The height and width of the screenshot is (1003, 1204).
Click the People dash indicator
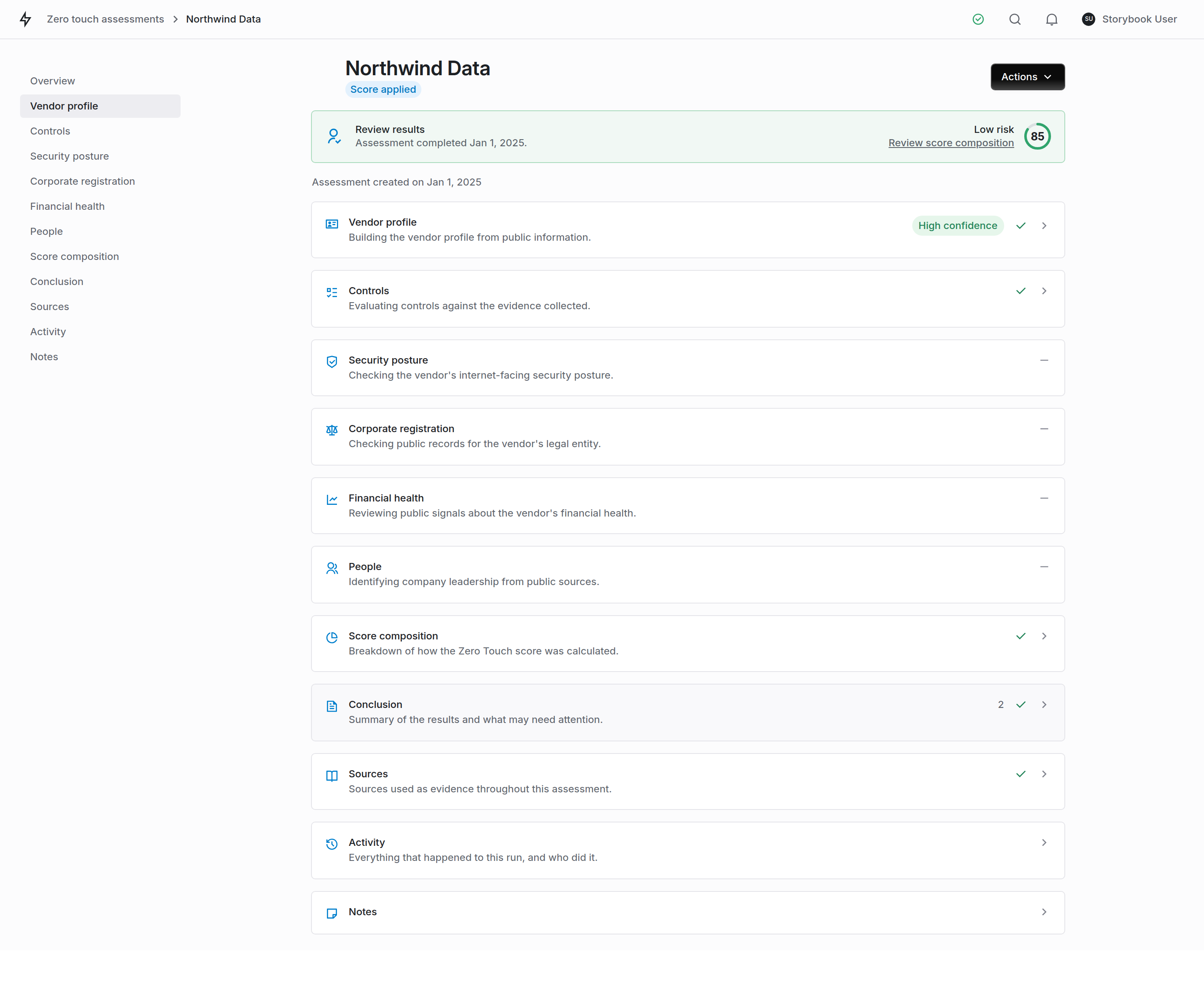point(1044,567)
